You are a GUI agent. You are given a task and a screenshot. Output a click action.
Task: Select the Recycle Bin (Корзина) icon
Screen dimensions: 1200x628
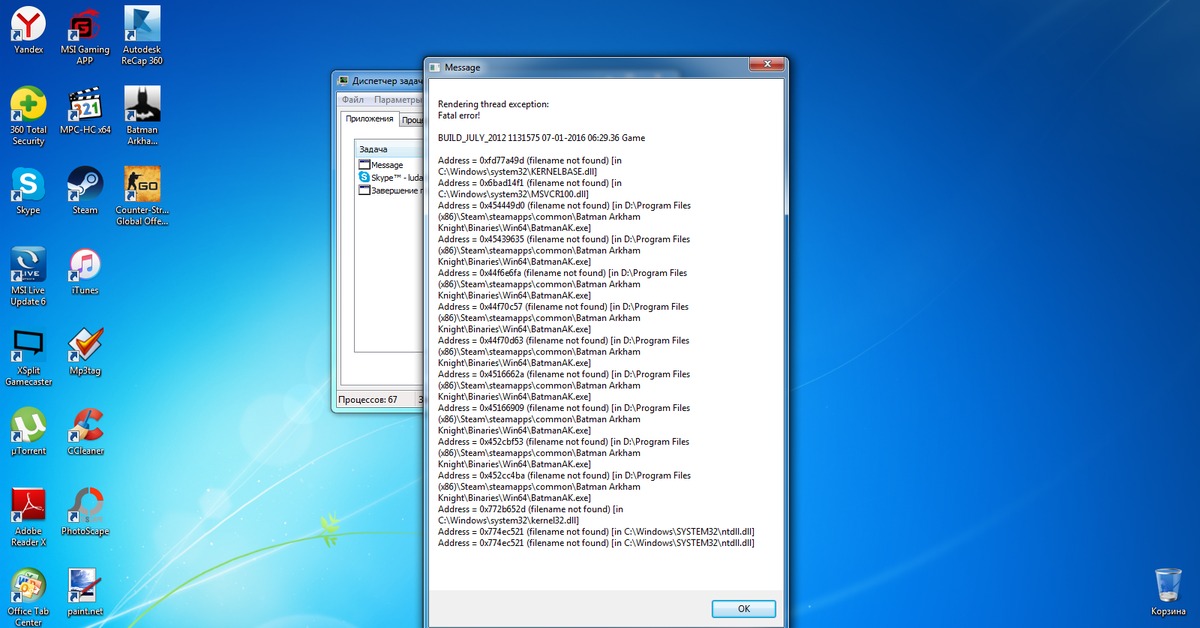[1167, 585]
